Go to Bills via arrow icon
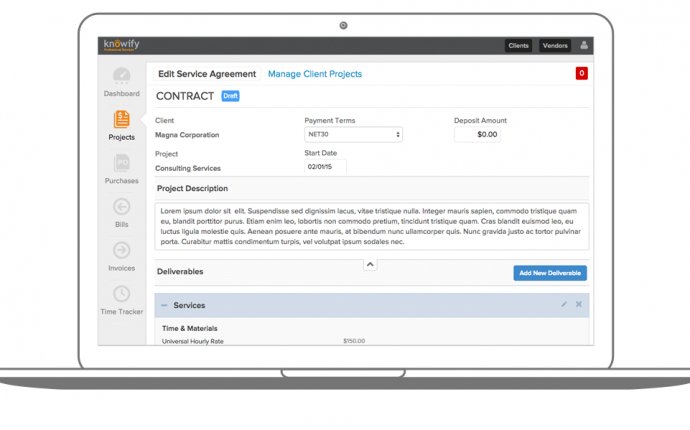Image resolution: width=690 pixels, height=430 pixels. pyautogui.click(x=121, y=207)
